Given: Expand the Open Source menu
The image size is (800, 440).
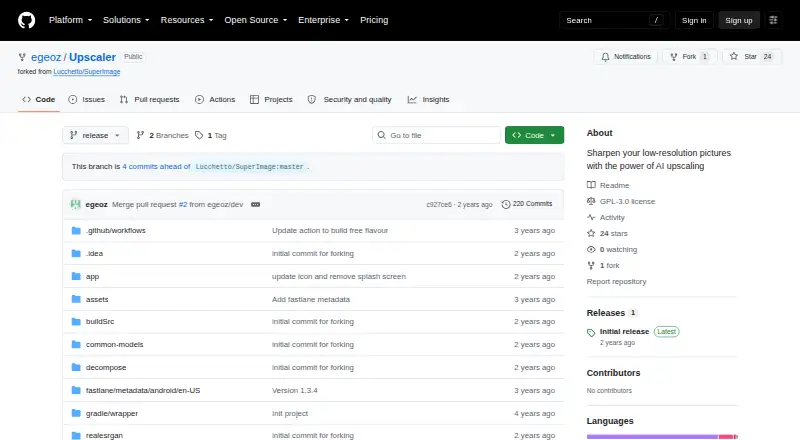Looking at the screenshot, I should (x=256, y=20).
